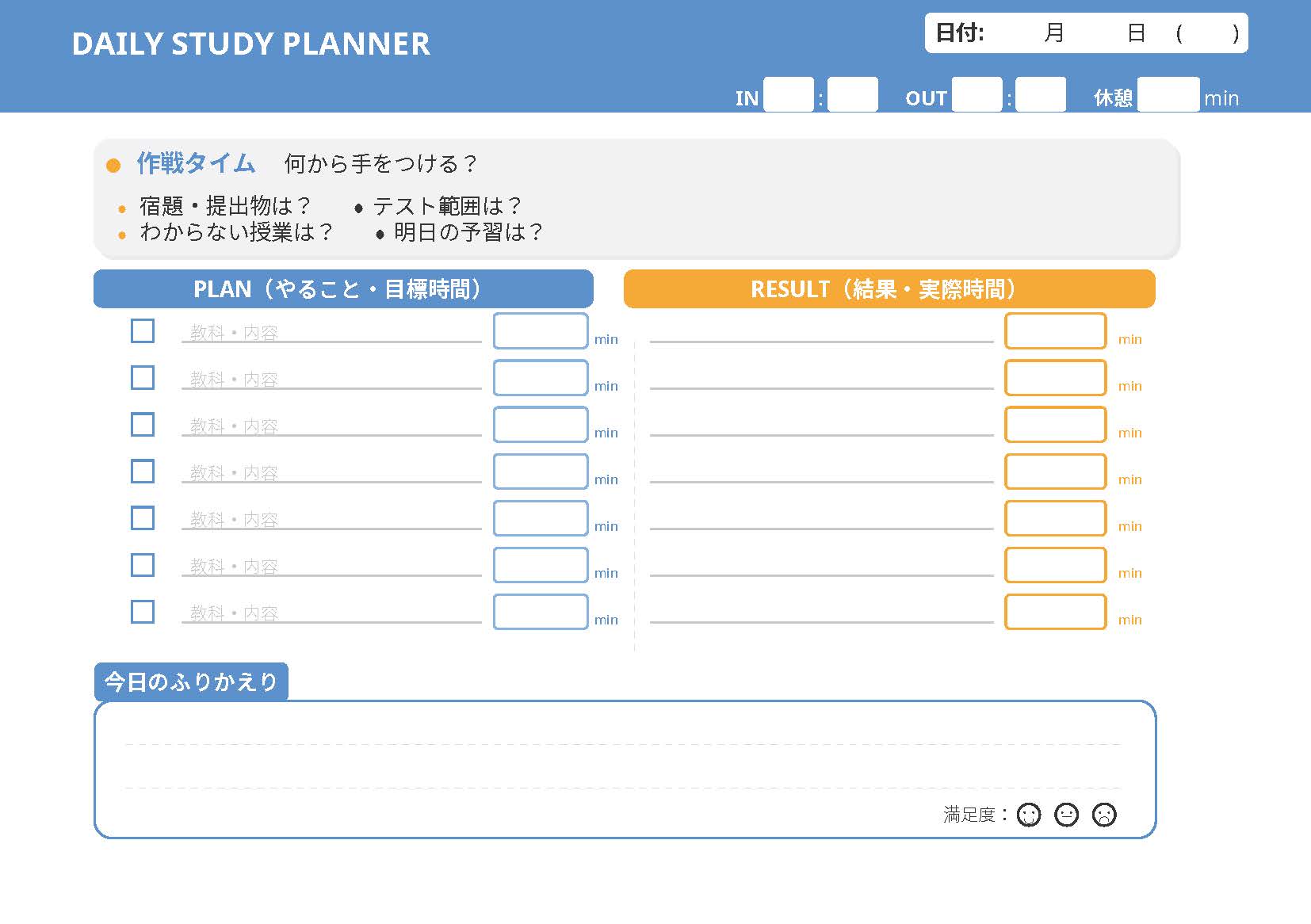Select the RESULT（結果・実際時間）header

click(885, 288)
